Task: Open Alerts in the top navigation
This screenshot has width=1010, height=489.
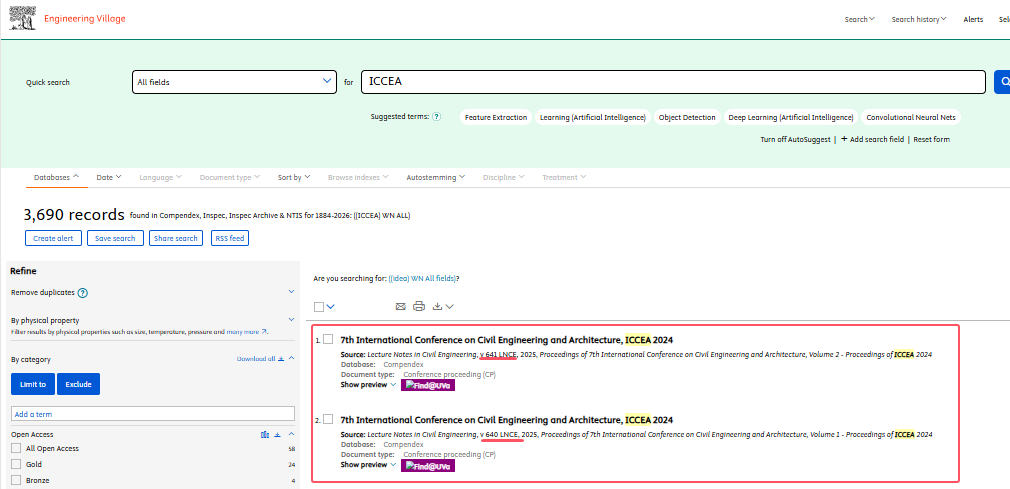Action: (973, 19)
